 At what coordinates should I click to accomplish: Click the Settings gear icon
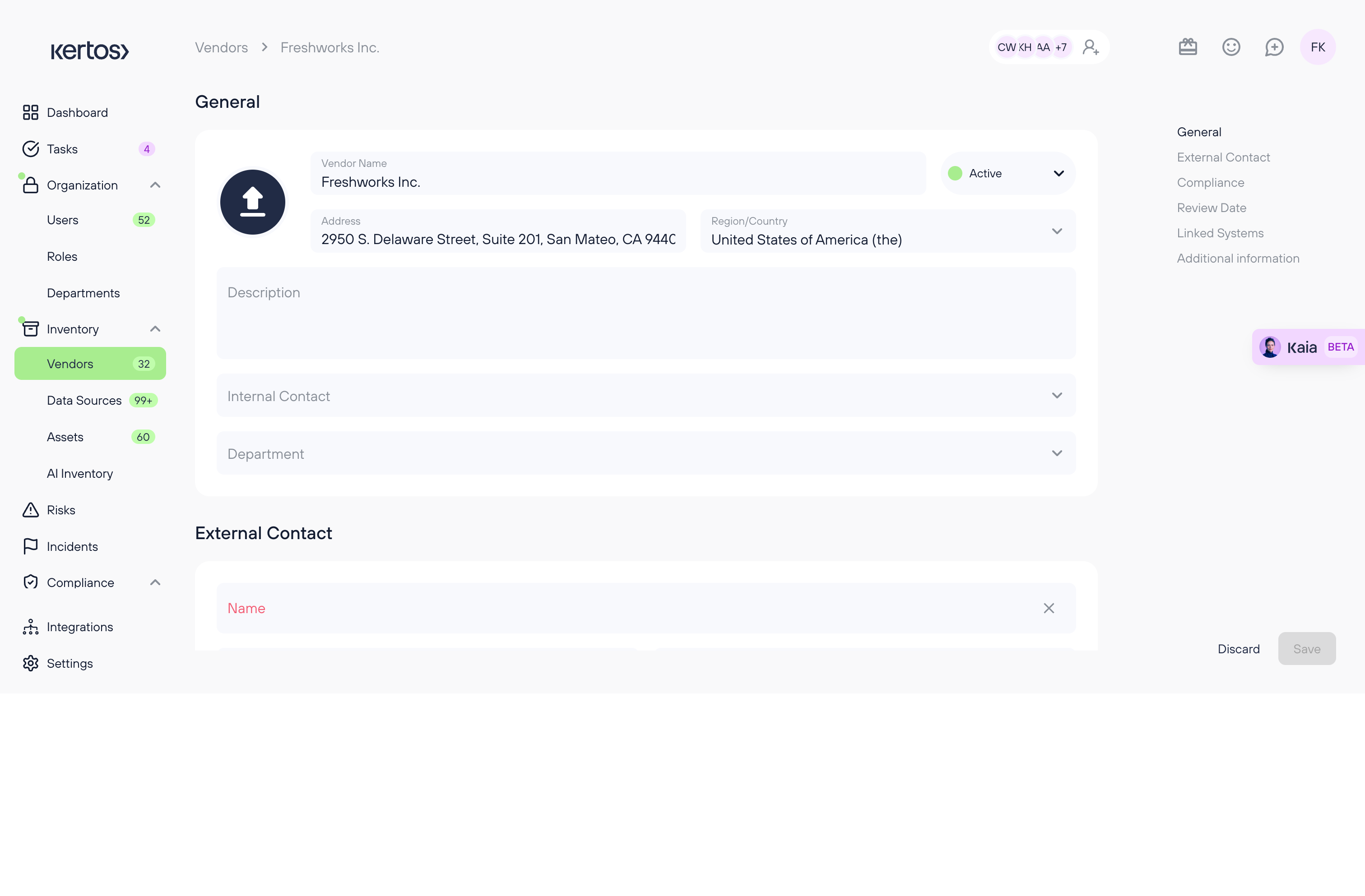pos(30,663)
